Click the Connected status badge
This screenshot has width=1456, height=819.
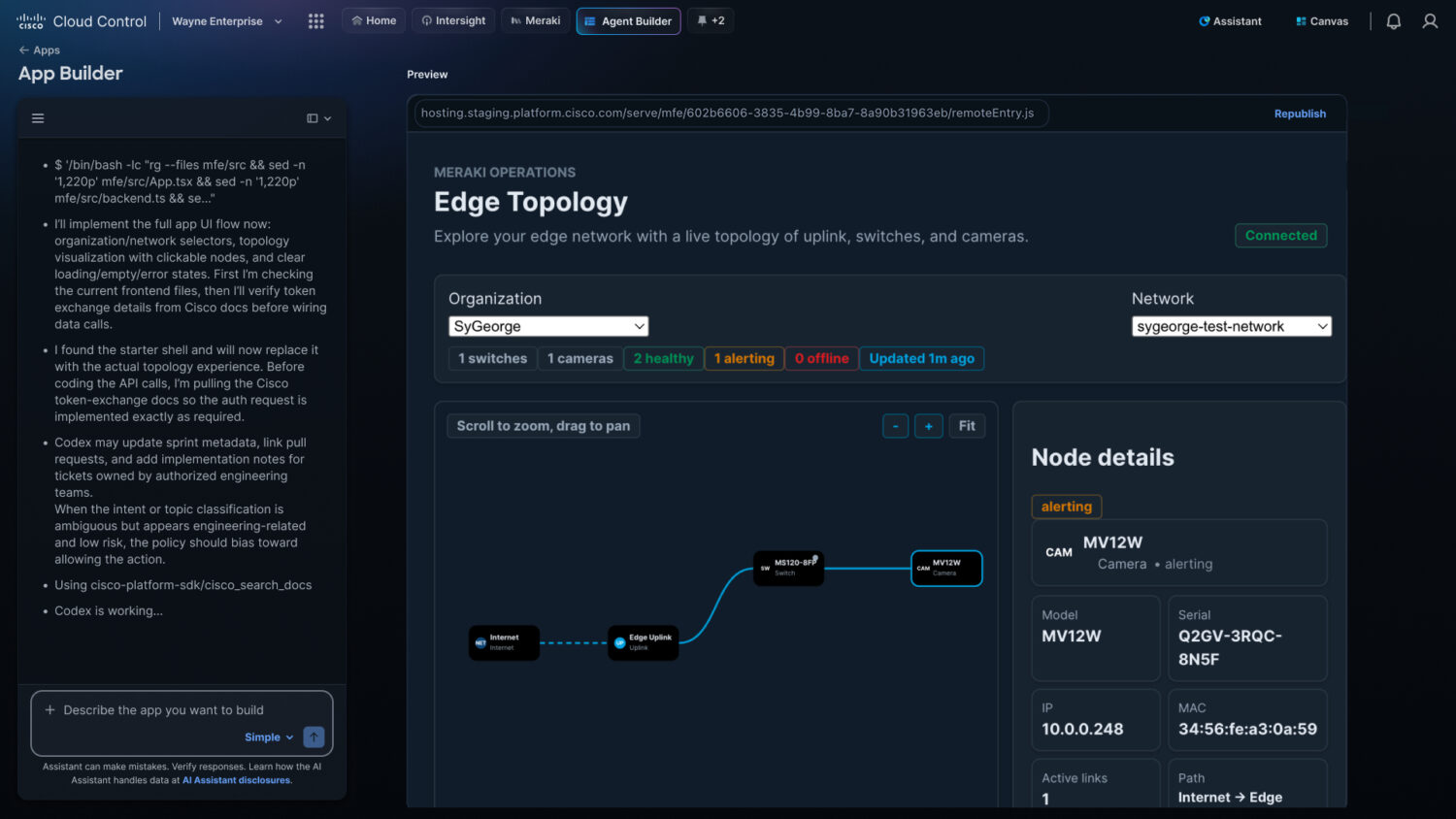pyautogui.click(x=1280, y=236)
